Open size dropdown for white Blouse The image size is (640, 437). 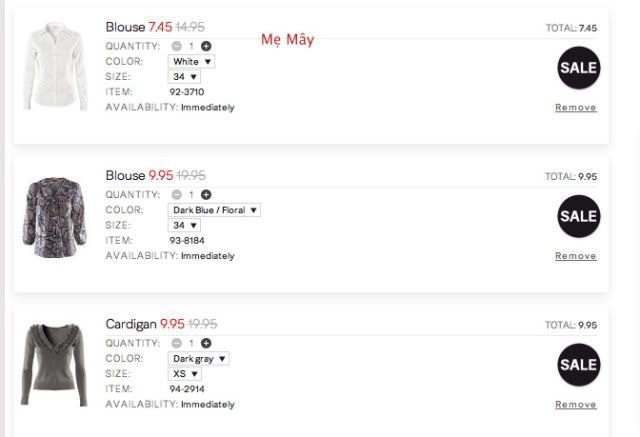click(185, 76)
